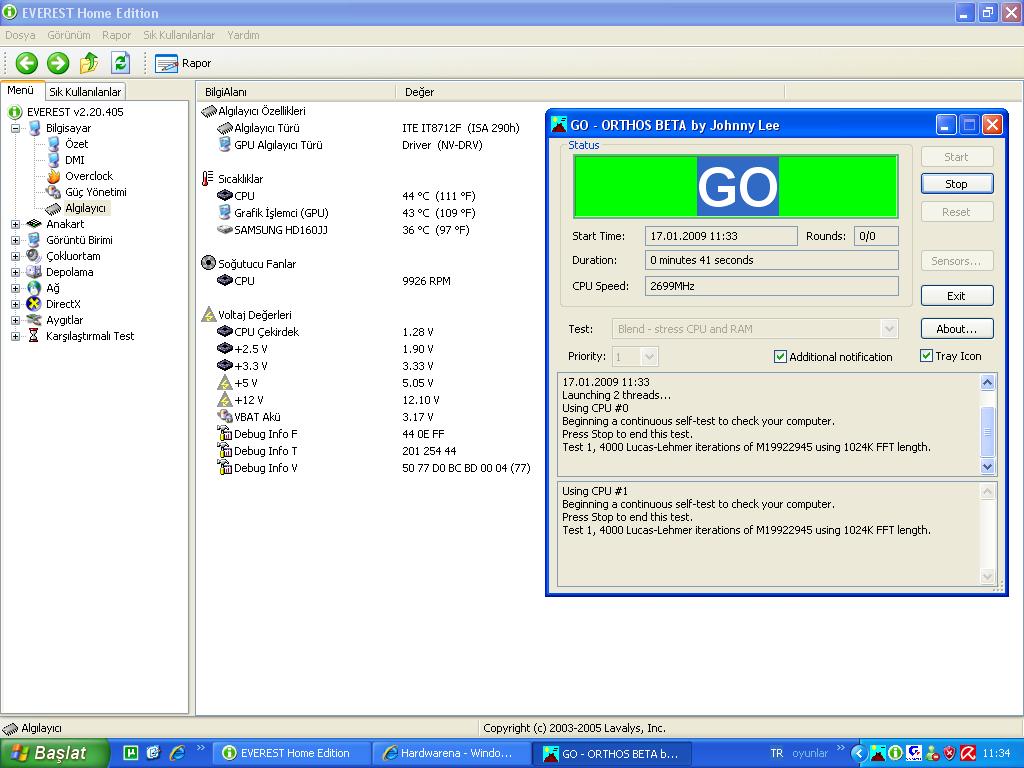Switch to Hardwarena Internet Explorer taskbar button
This screenshot has width=1024, height=768.
coord(451,754)
